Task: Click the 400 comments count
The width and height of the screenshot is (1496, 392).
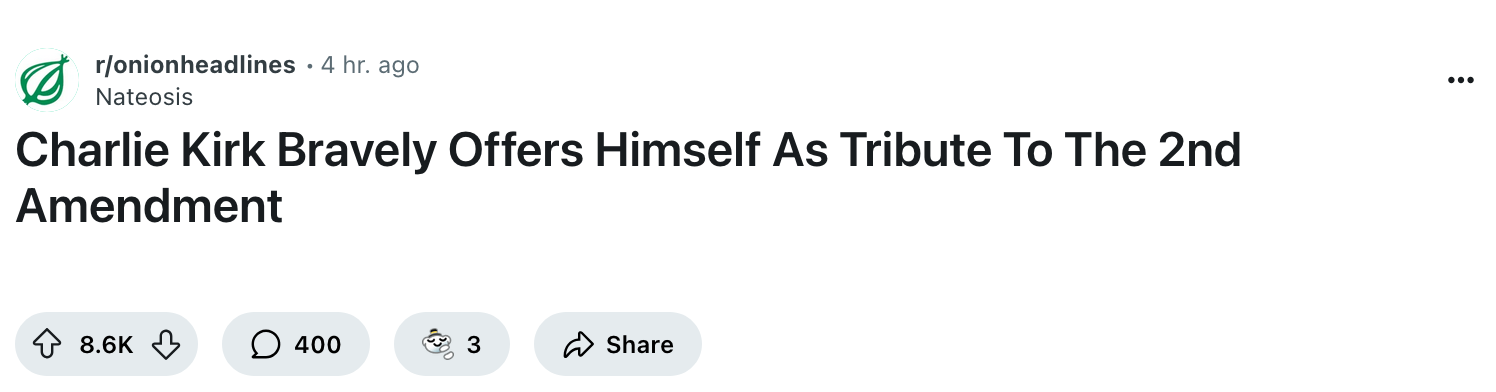Action: [318, 345]
